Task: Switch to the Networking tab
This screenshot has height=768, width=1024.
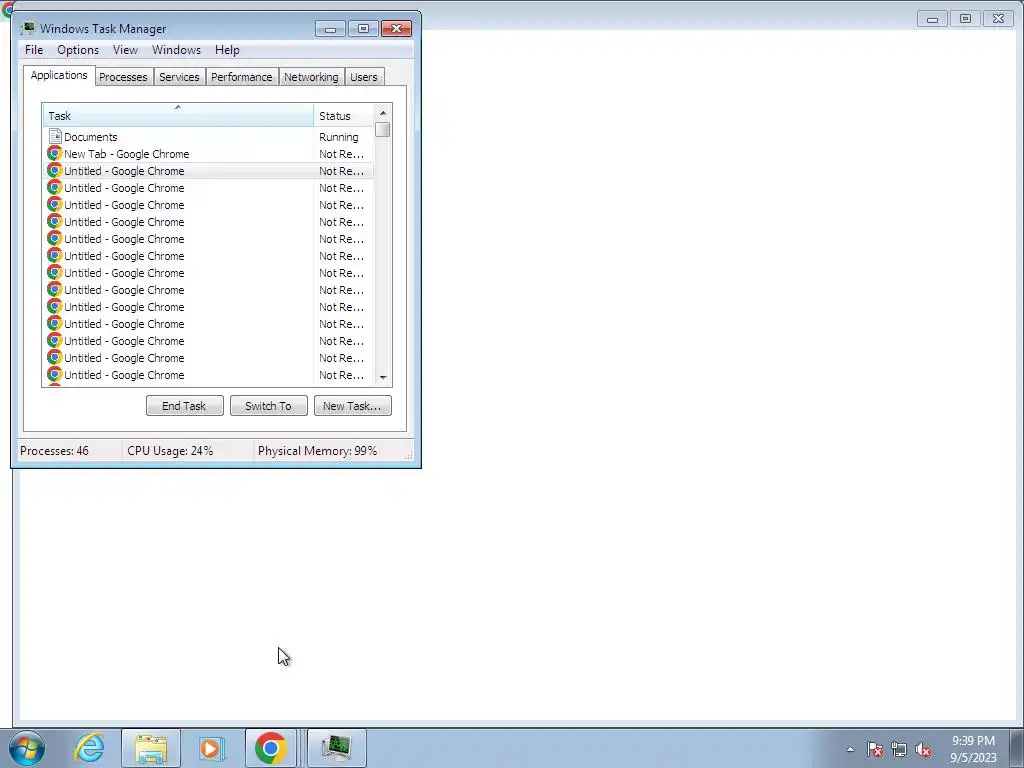Action: pyautogui.click(x=312, y=77)
